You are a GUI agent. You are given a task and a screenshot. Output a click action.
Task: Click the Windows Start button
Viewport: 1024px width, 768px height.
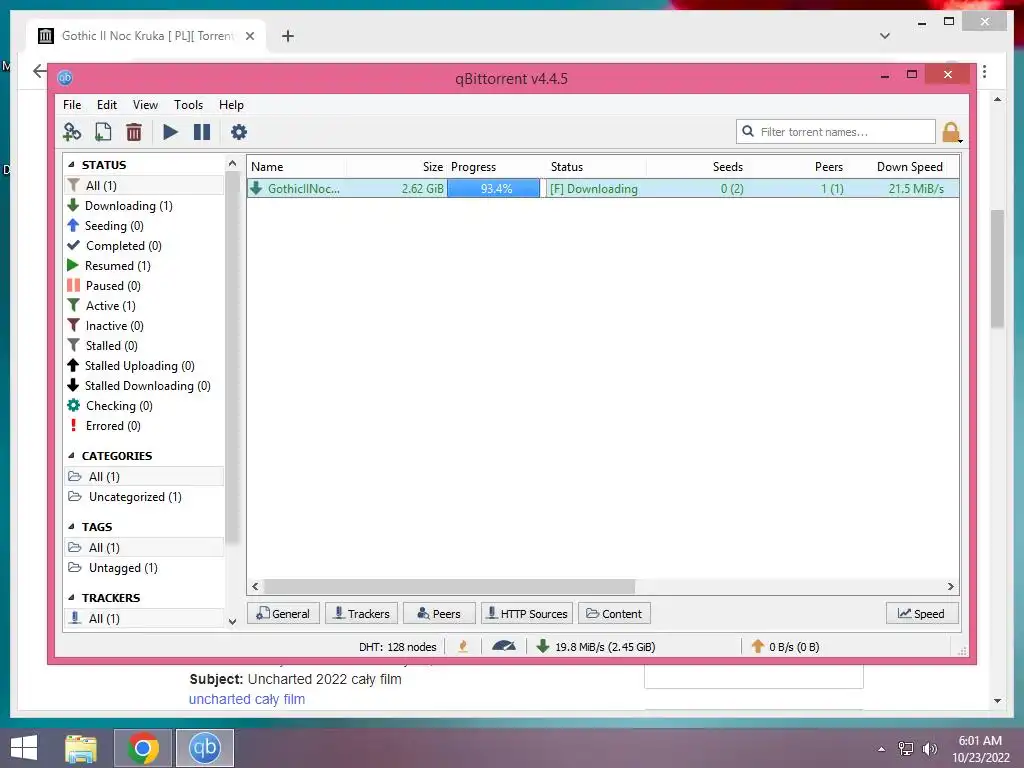coord(24,748)
